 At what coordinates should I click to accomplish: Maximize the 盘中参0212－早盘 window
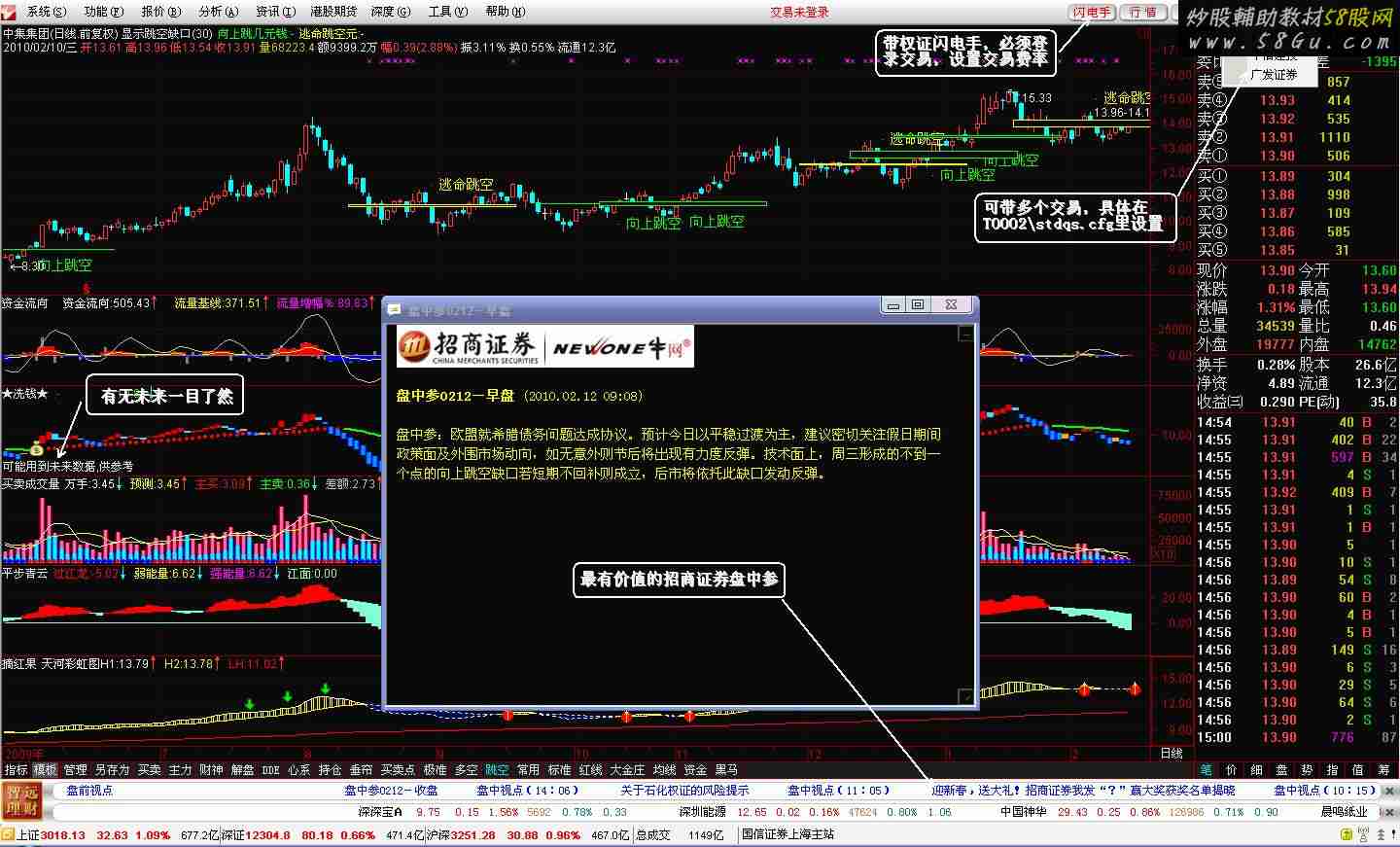tap(917, 305)
